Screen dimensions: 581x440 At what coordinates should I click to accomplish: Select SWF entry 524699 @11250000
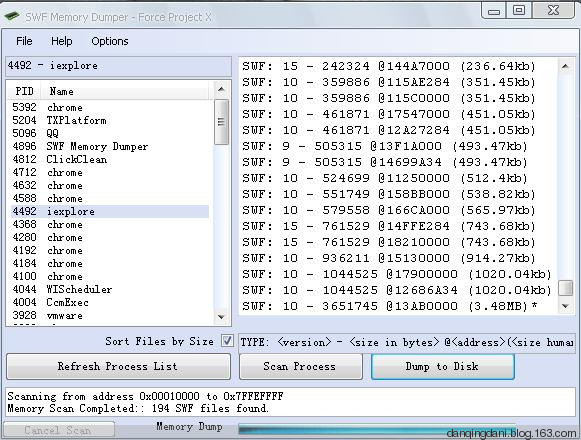385,178
